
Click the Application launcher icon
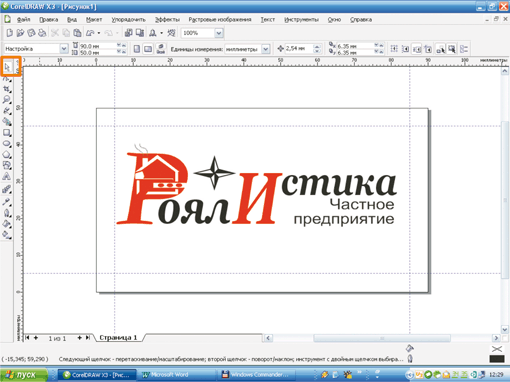pos(153,33)
